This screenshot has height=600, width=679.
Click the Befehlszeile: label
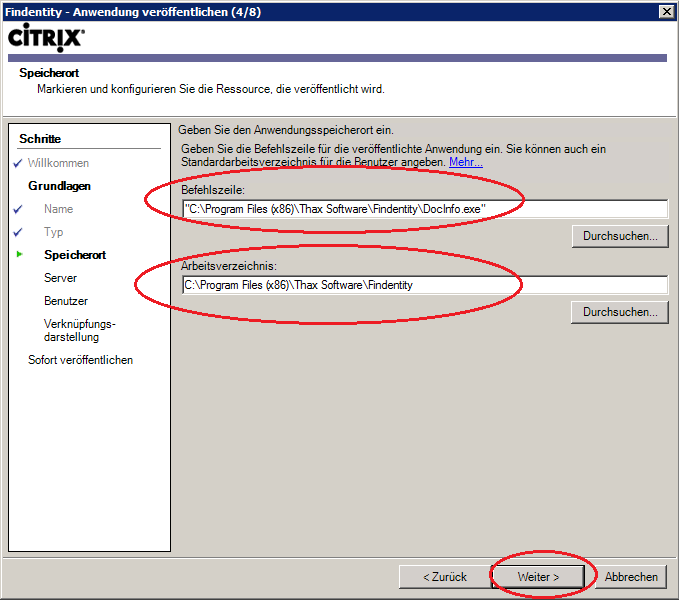[213, 190]
